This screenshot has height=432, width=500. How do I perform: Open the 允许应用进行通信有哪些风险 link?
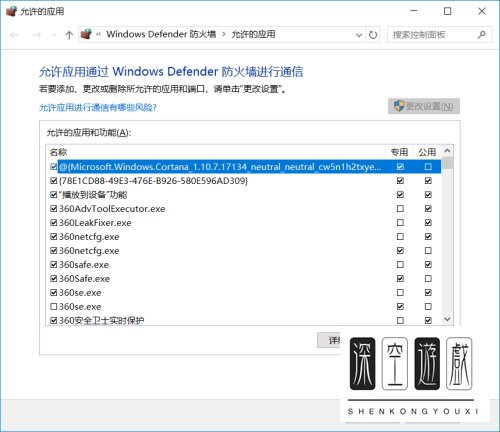click(98, 107)
